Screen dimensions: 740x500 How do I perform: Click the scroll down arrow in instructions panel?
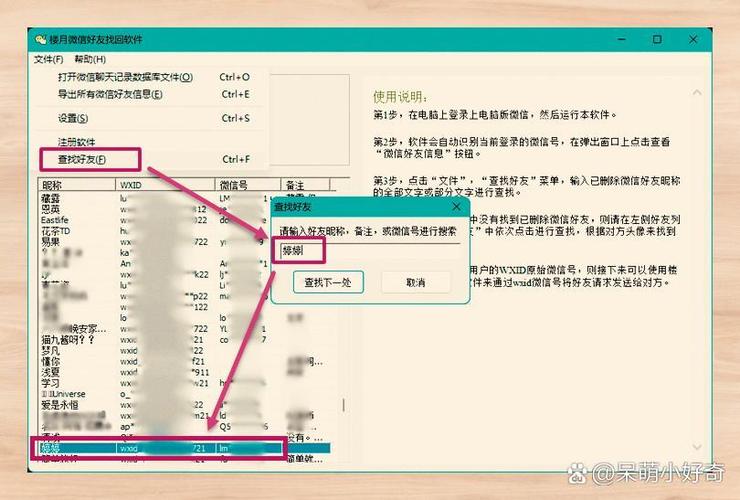click(697, 447)
